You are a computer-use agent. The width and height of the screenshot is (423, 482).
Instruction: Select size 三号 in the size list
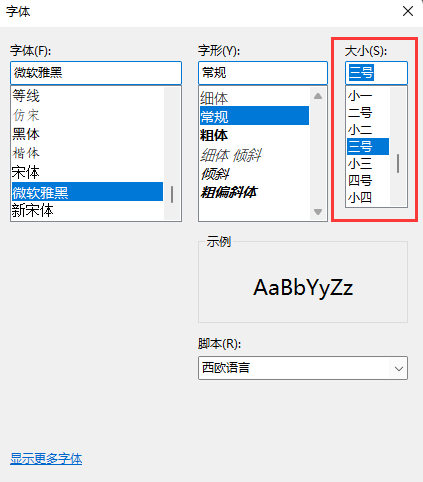coord(368,147)
